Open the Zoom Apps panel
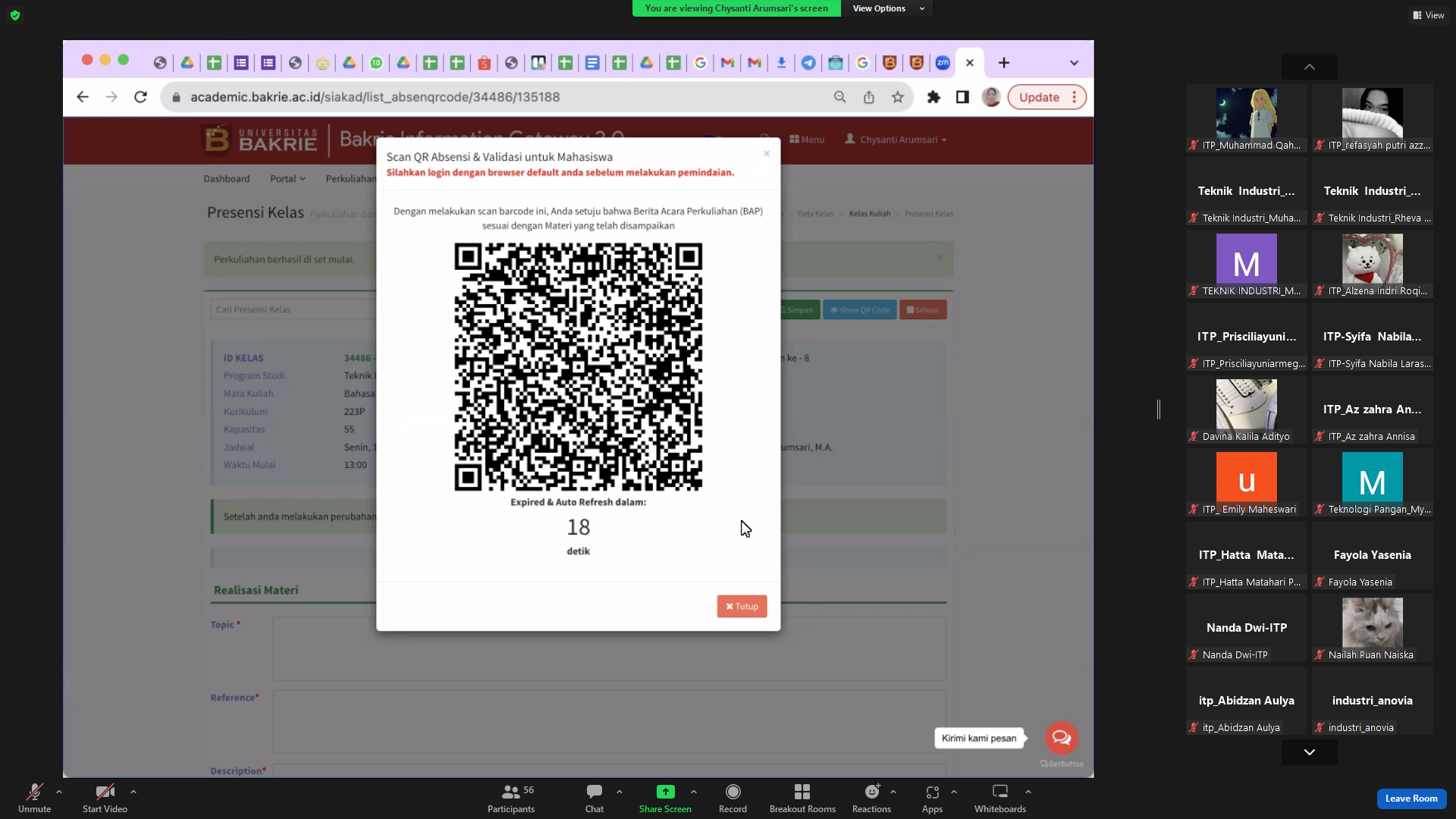 tap(932, 798)
